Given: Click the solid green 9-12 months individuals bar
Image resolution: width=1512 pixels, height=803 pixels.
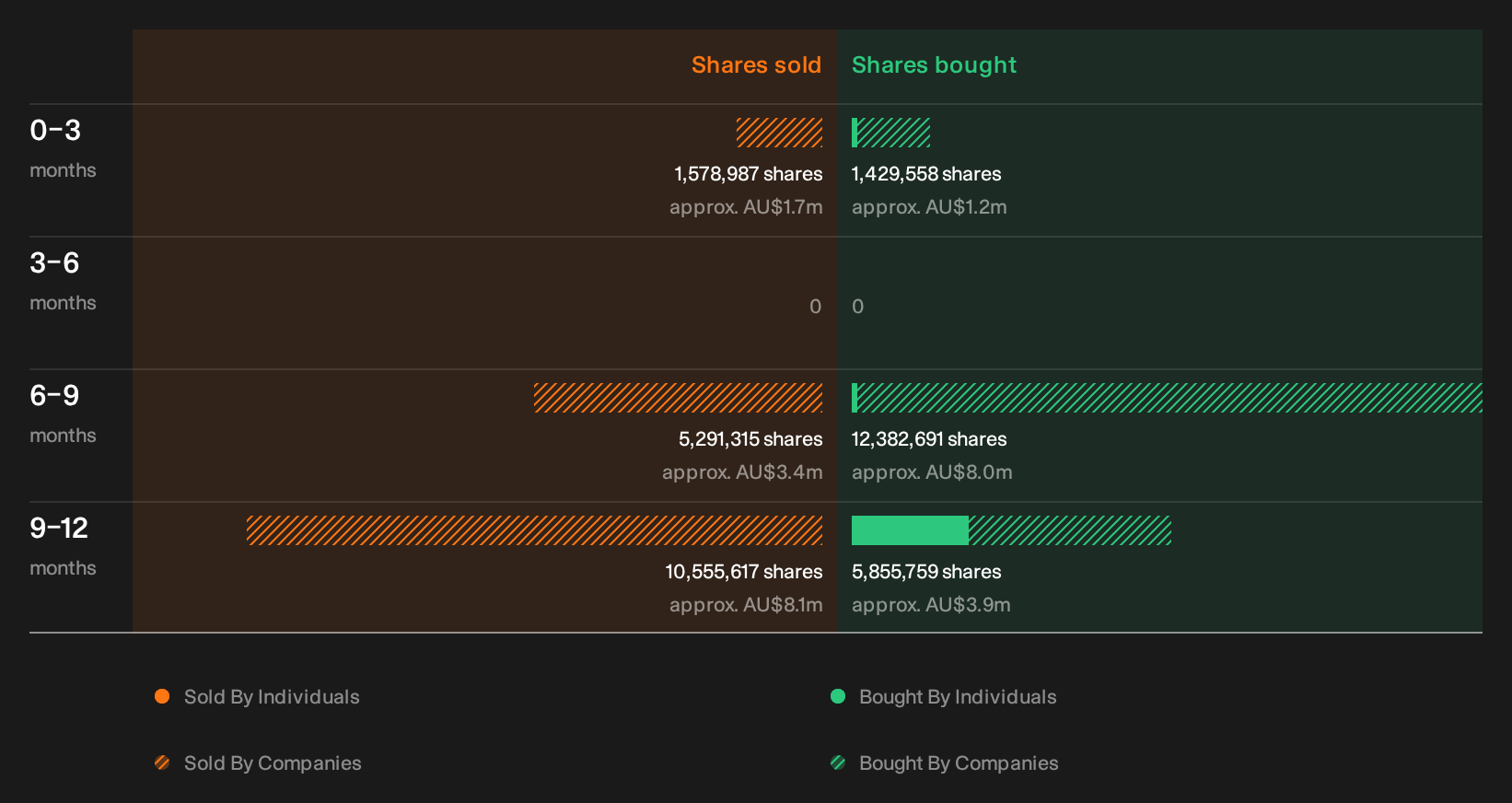Looking at the screenshot, I should [x=910, y=530].
